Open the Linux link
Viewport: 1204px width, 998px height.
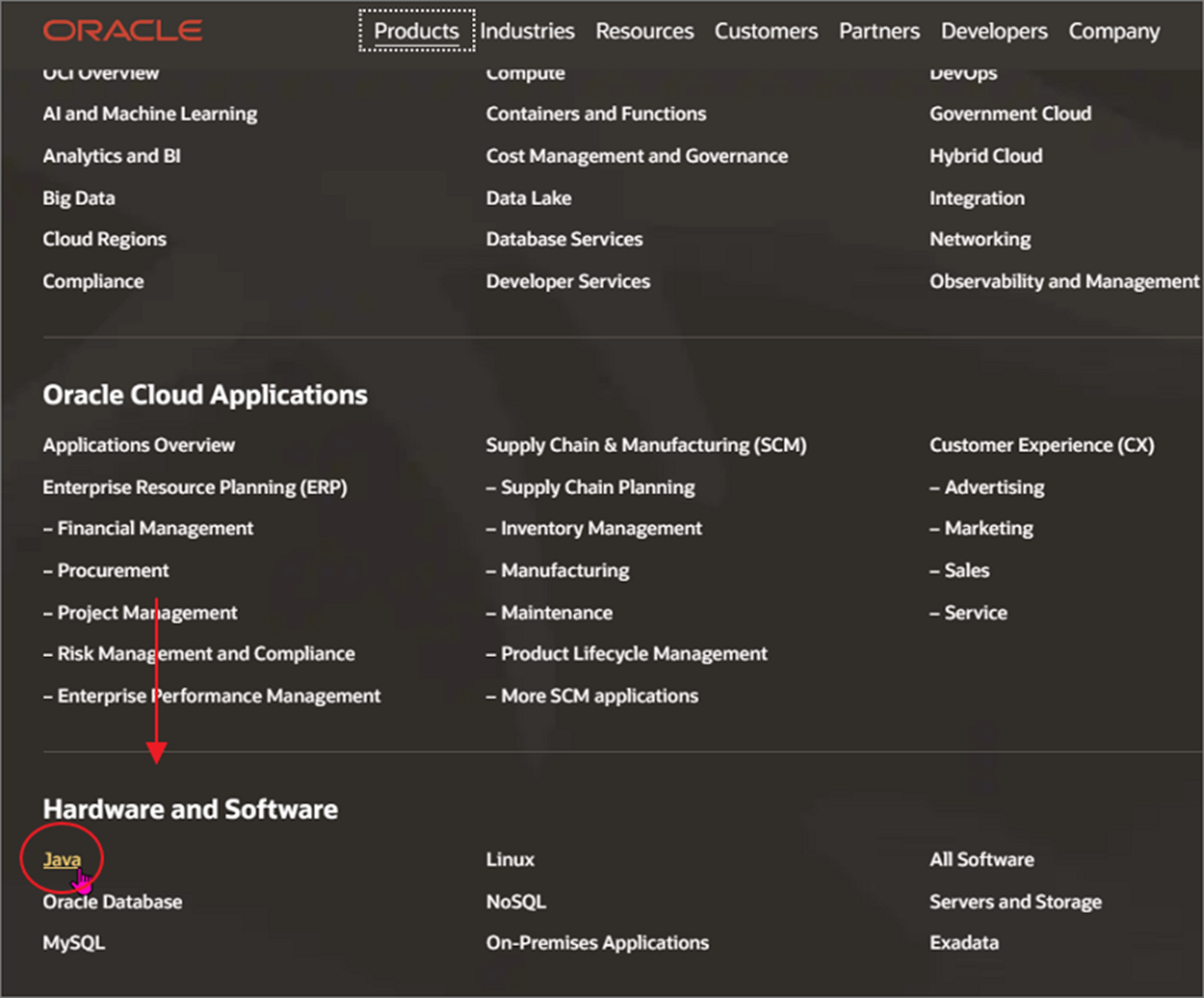[x=510, y=859]
